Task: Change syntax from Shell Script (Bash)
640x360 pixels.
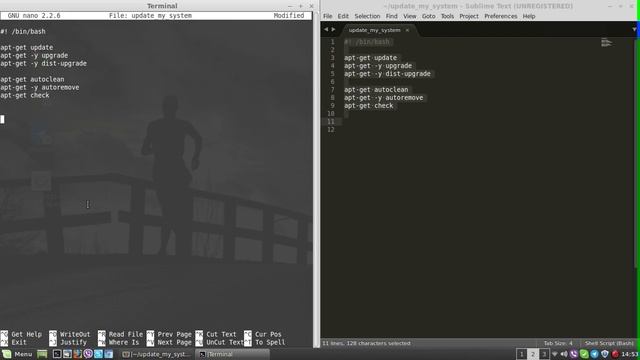Action: coord(609,343)
